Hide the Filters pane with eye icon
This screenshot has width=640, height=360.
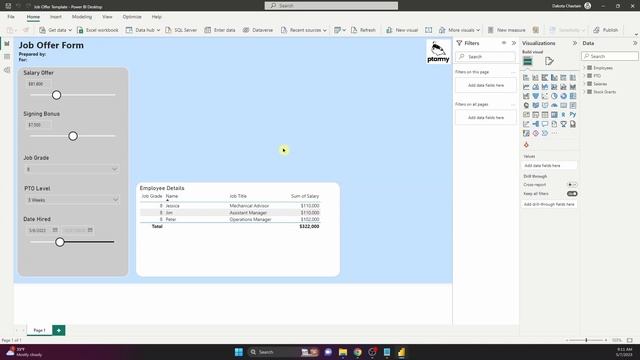(x=504, y=43)
